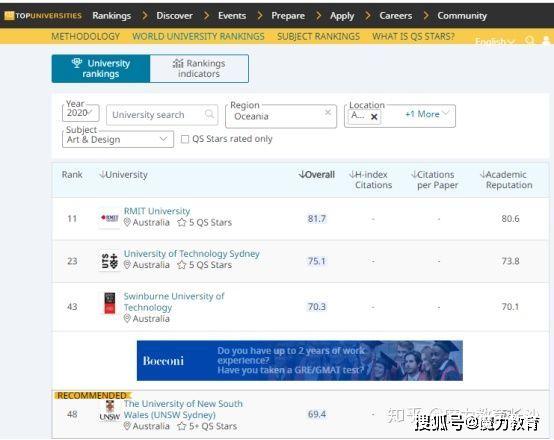The image size is (554, 440).
Task: Open the Subject Art & Design dropdown
Action: [118, 139]
